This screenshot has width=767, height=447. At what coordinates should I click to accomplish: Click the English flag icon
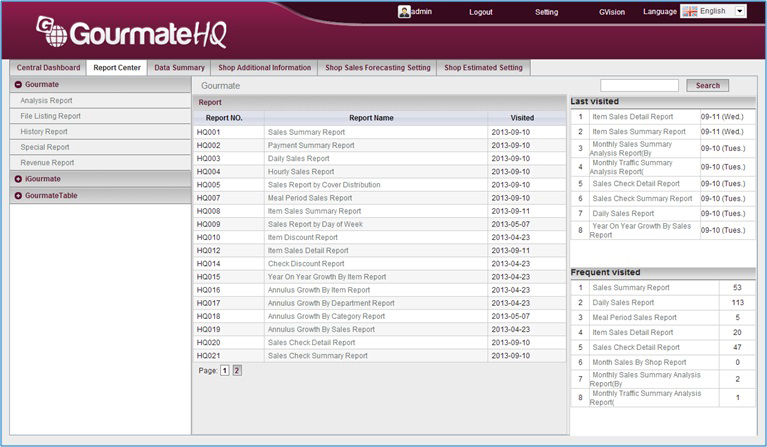coord(690,11)
